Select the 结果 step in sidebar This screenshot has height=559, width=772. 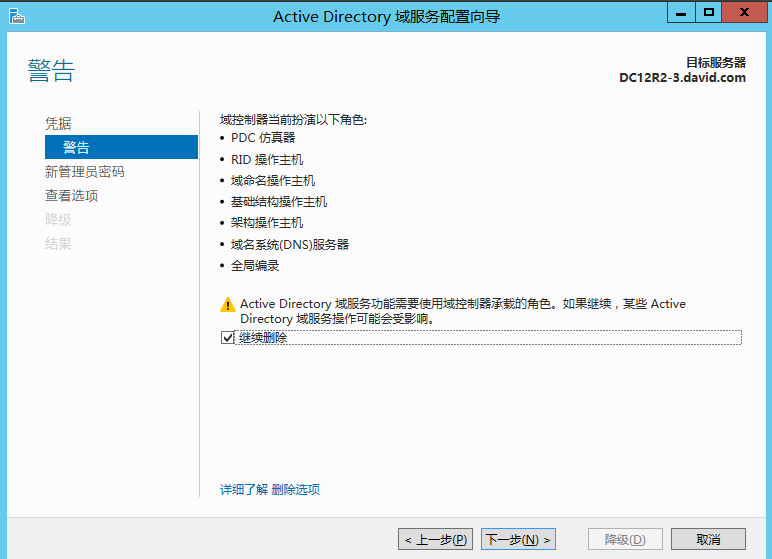pyautogui.click(x=58, y=243)
